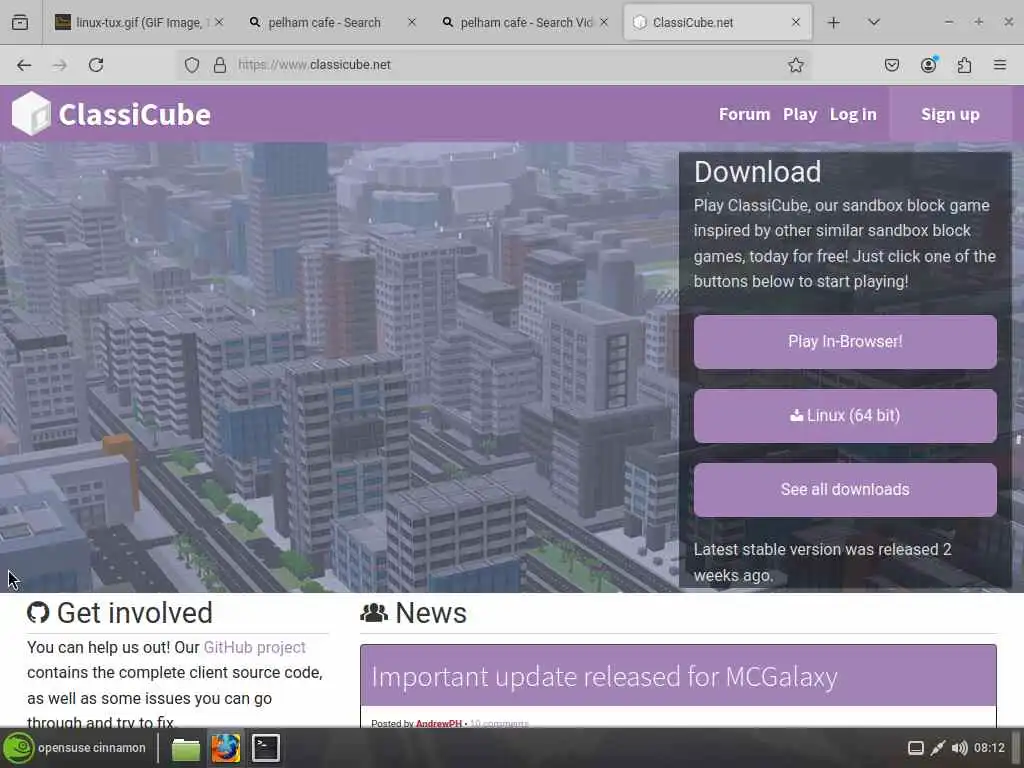Viewport: 1024px width, 768px height.
Task: Click the GitHub icon beside Get involved
Action: coord(38,613)
